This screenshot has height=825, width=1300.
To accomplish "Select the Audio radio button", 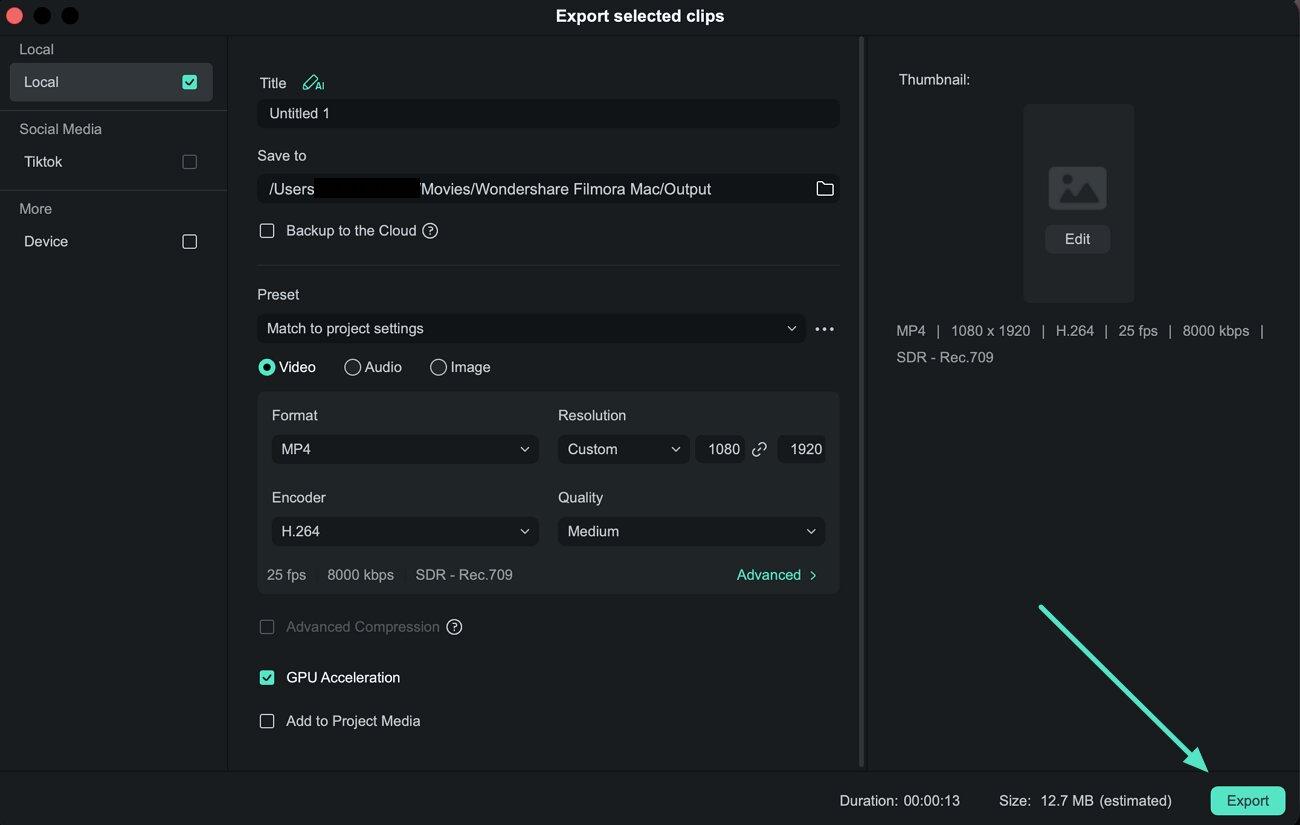I will pyautogui.click(x=352, y=368).
